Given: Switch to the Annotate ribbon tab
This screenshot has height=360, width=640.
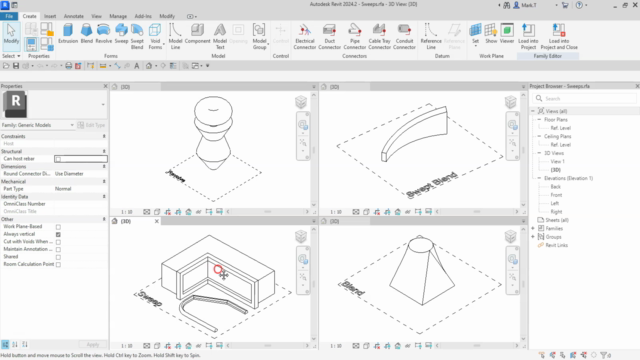Looking at the screenshot, I should click(x=73, y=16).
